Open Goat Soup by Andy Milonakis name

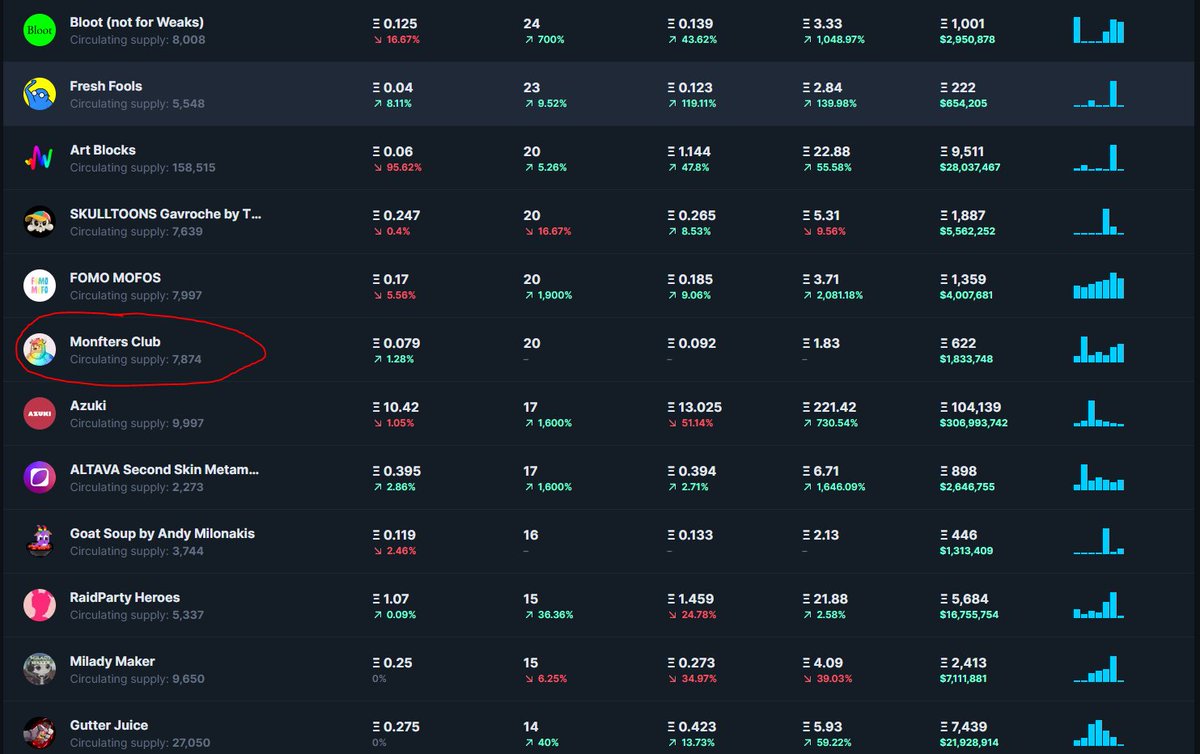(x=162, y=534)
